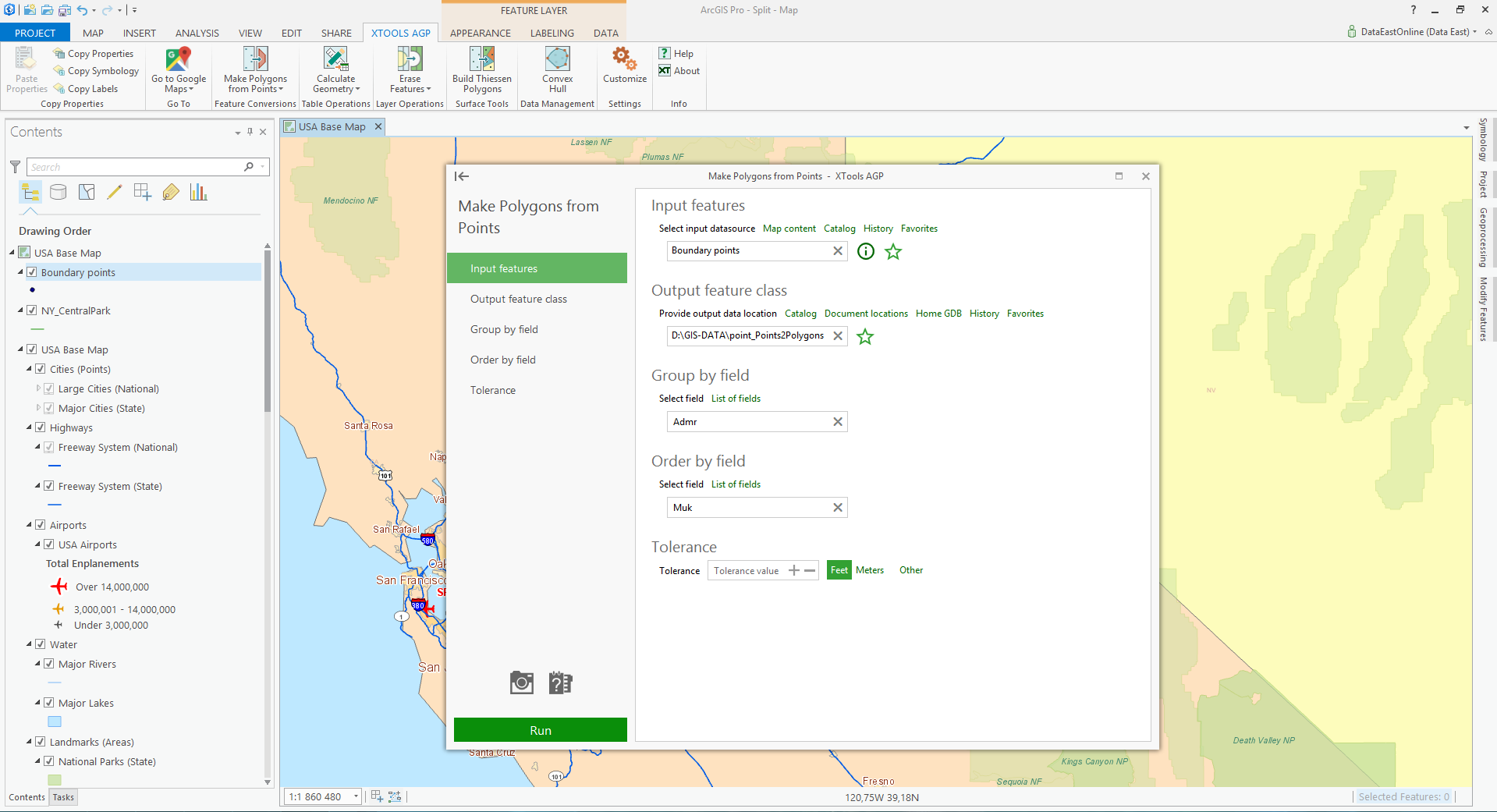Open Build Thiessen Polygons tool
The height and width of the screenshot is (812, 1497).
click(x=482, y=69)
